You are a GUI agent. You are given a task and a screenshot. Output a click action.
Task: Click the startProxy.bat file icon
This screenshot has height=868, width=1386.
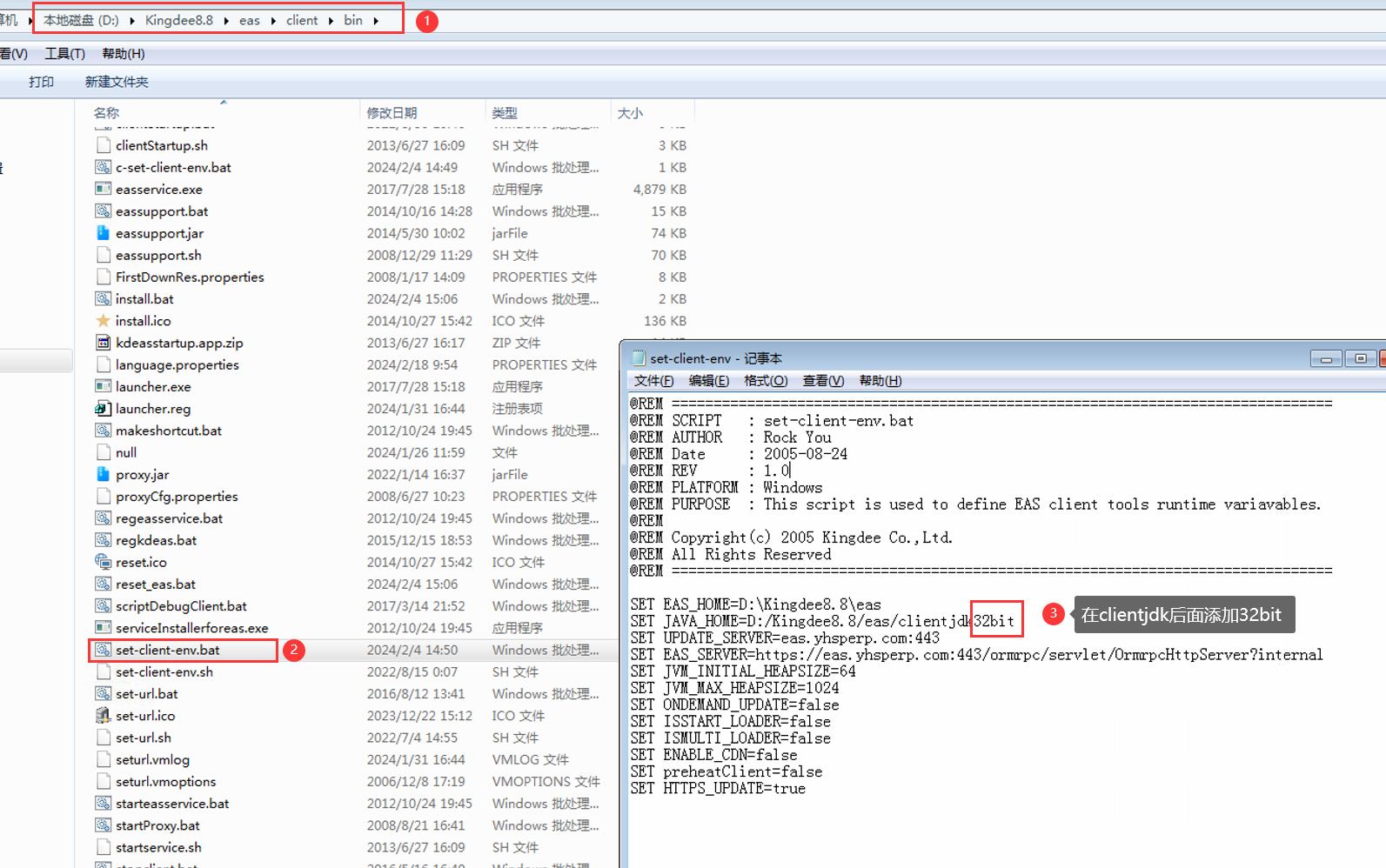[x=104, y=825]
